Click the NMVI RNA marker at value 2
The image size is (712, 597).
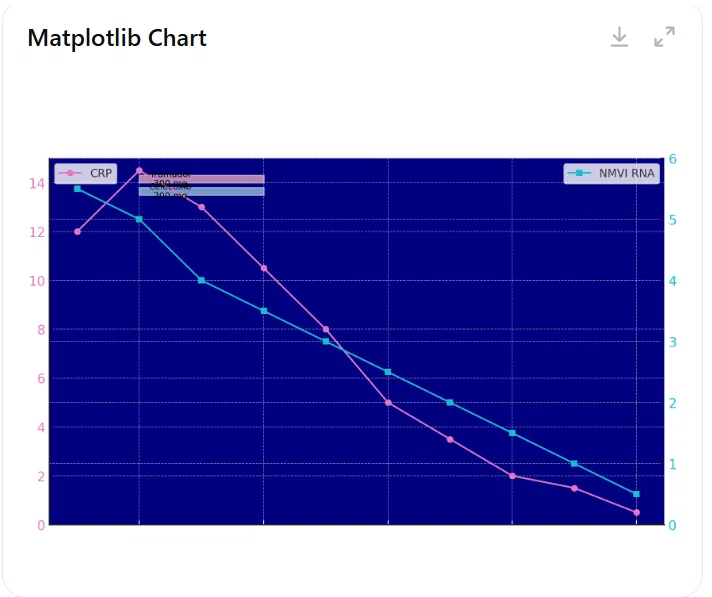(450, 402)
